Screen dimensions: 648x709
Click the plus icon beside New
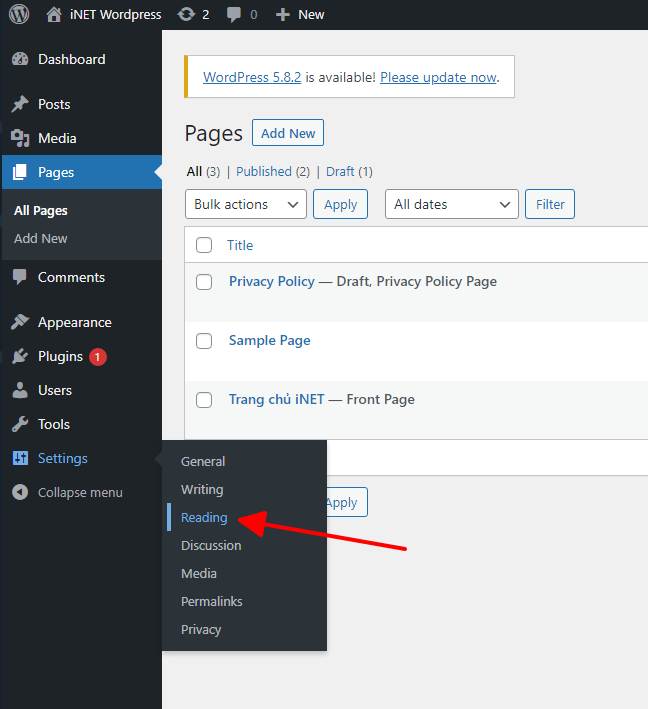pos(283,15)
